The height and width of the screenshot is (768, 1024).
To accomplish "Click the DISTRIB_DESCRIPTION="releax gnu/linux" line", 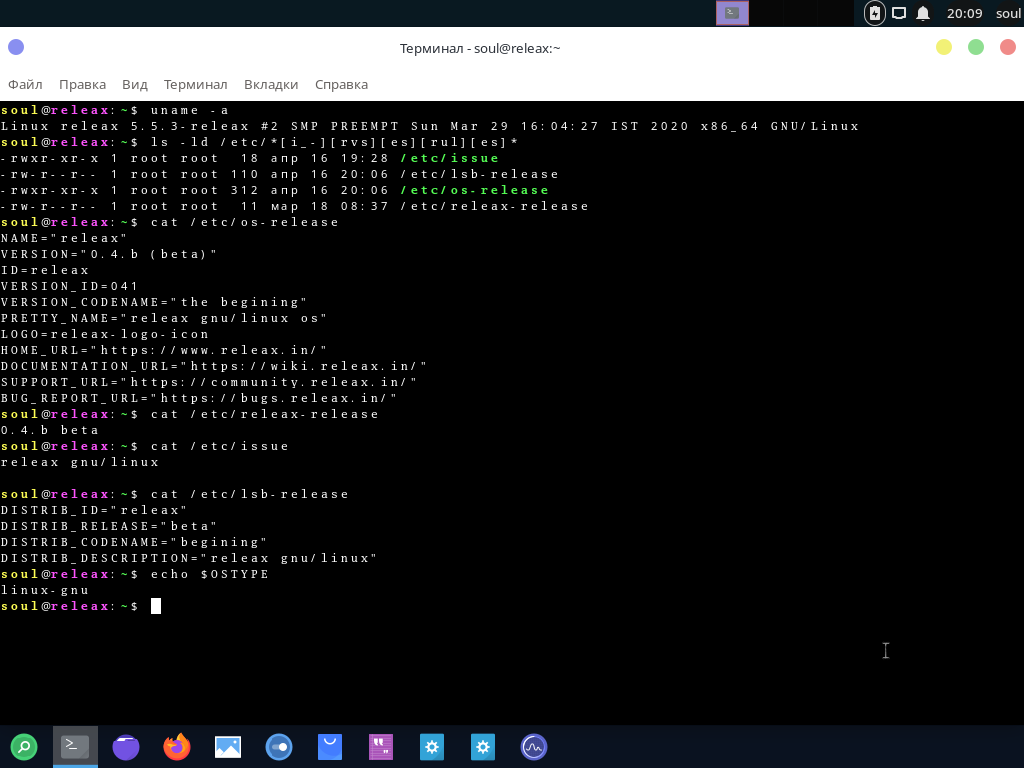I will coord(189,558).
